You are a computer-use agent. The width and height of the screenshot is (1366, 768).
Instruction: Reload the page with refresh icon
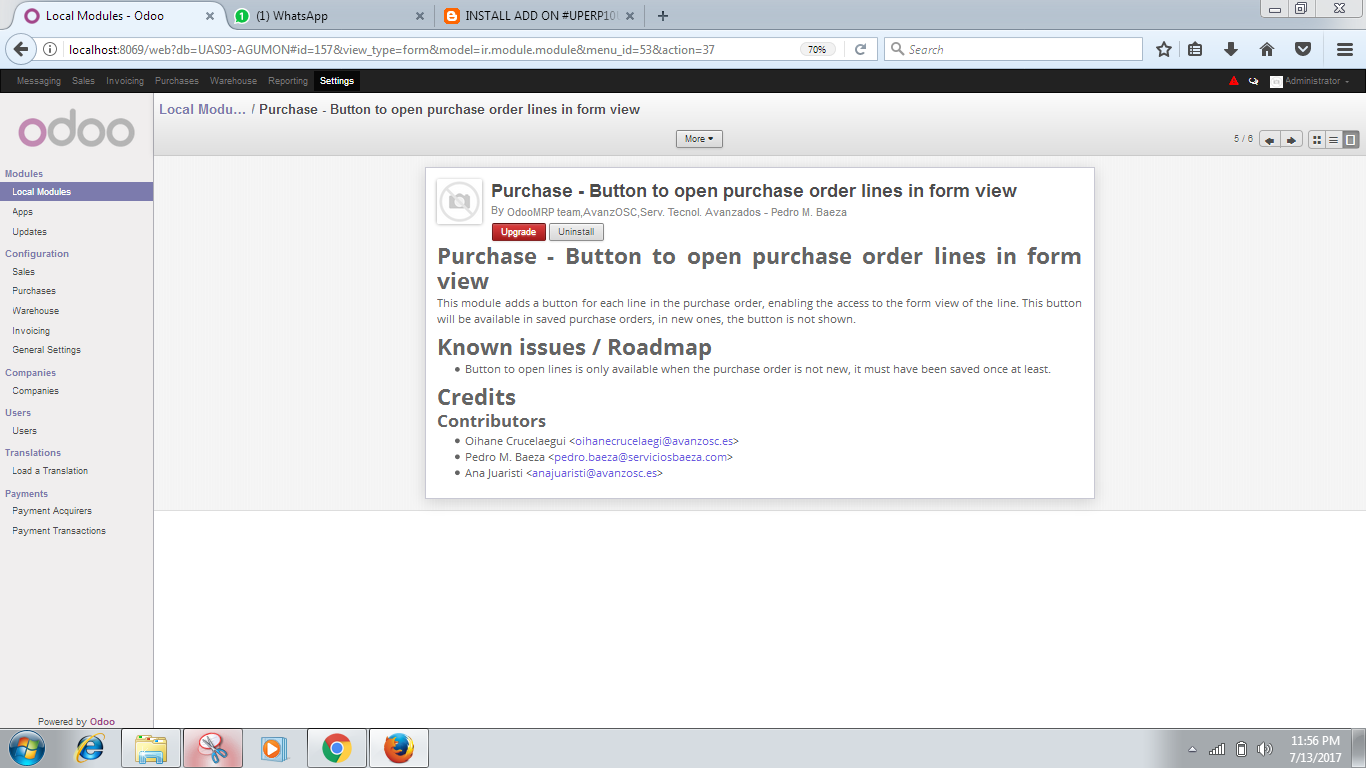click(x=860, y=49)
